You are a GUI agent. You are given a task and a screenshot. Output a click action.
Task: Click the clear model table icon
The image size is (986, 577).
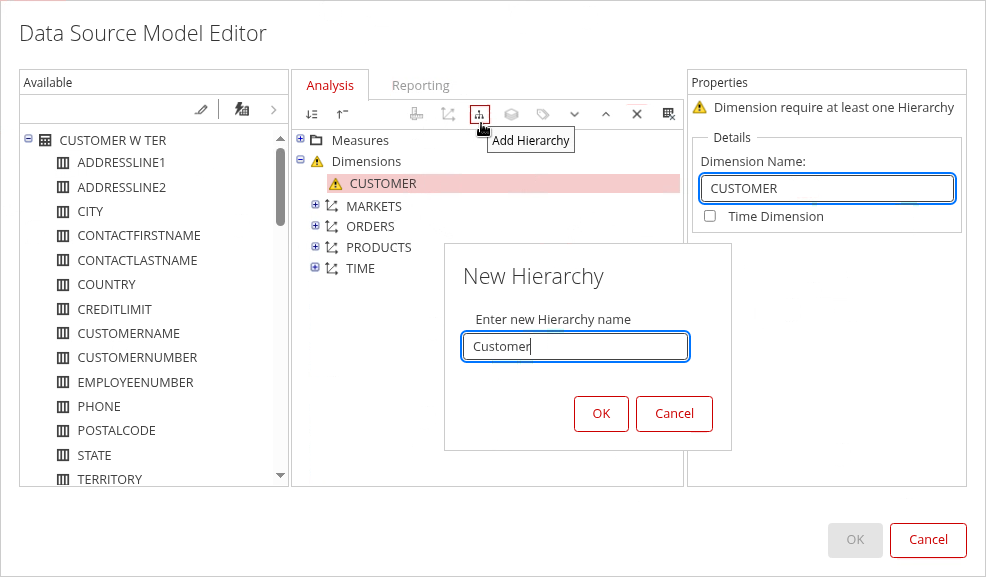(669, 115)
